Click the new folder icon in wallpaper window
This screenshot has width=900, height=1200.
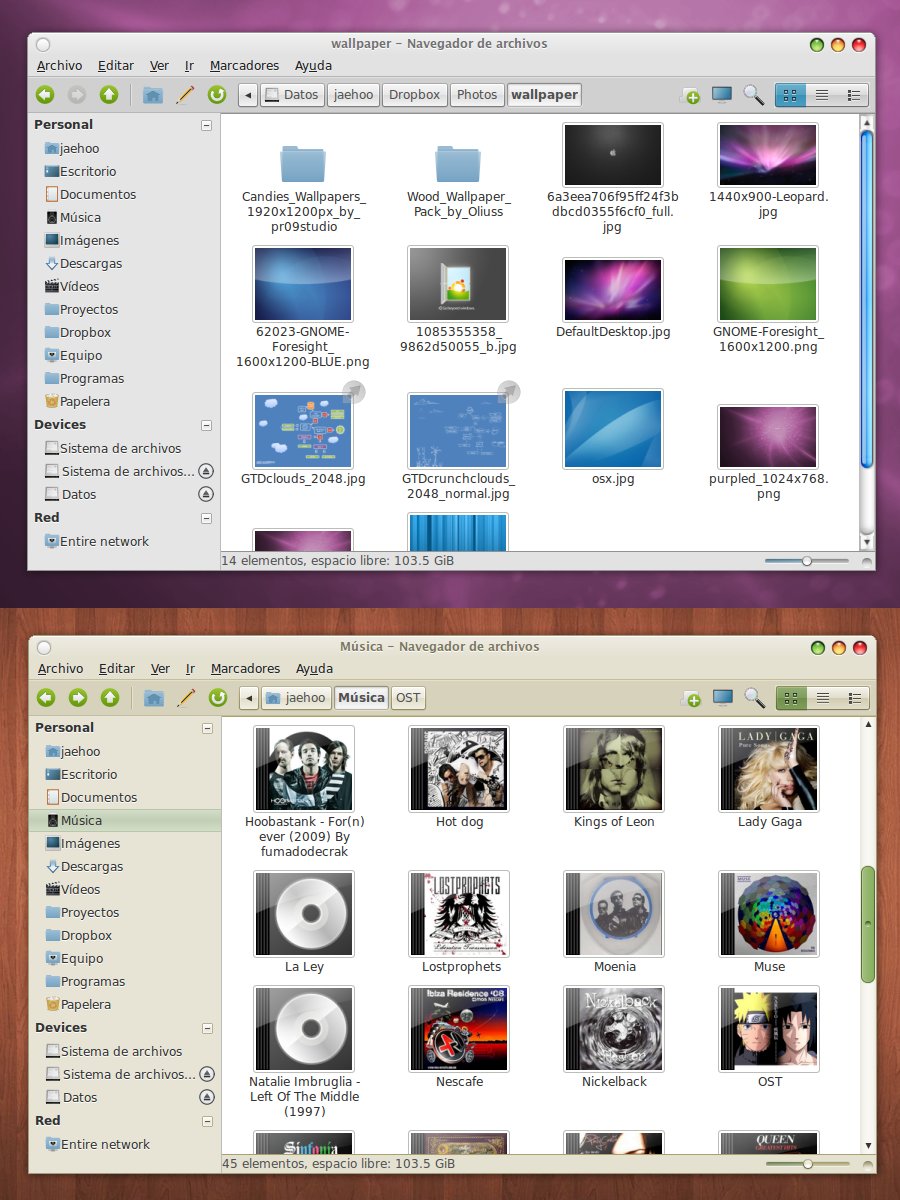[x=690, y=96]
